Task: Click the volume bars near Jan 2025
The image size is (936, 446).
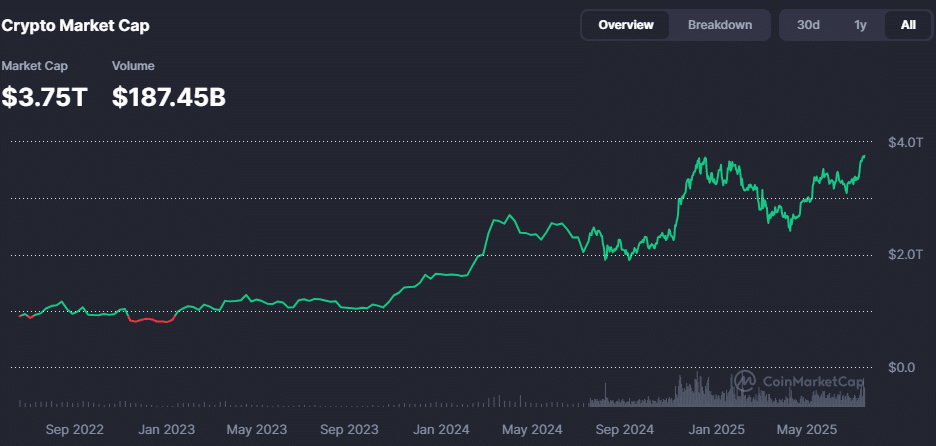Action: 714,394
